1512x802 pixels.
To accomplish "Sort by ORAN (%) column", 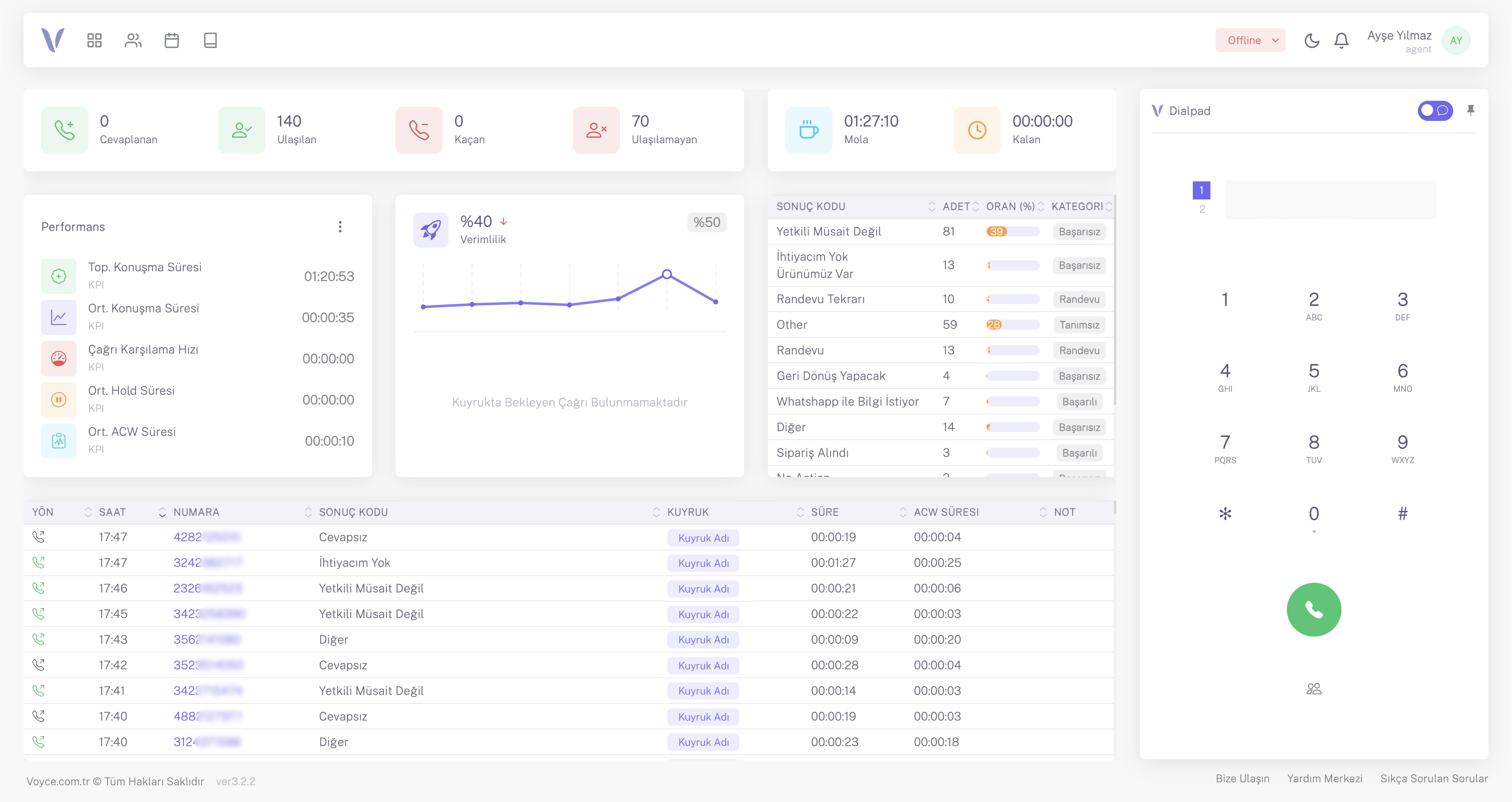I will [1041, 207].
